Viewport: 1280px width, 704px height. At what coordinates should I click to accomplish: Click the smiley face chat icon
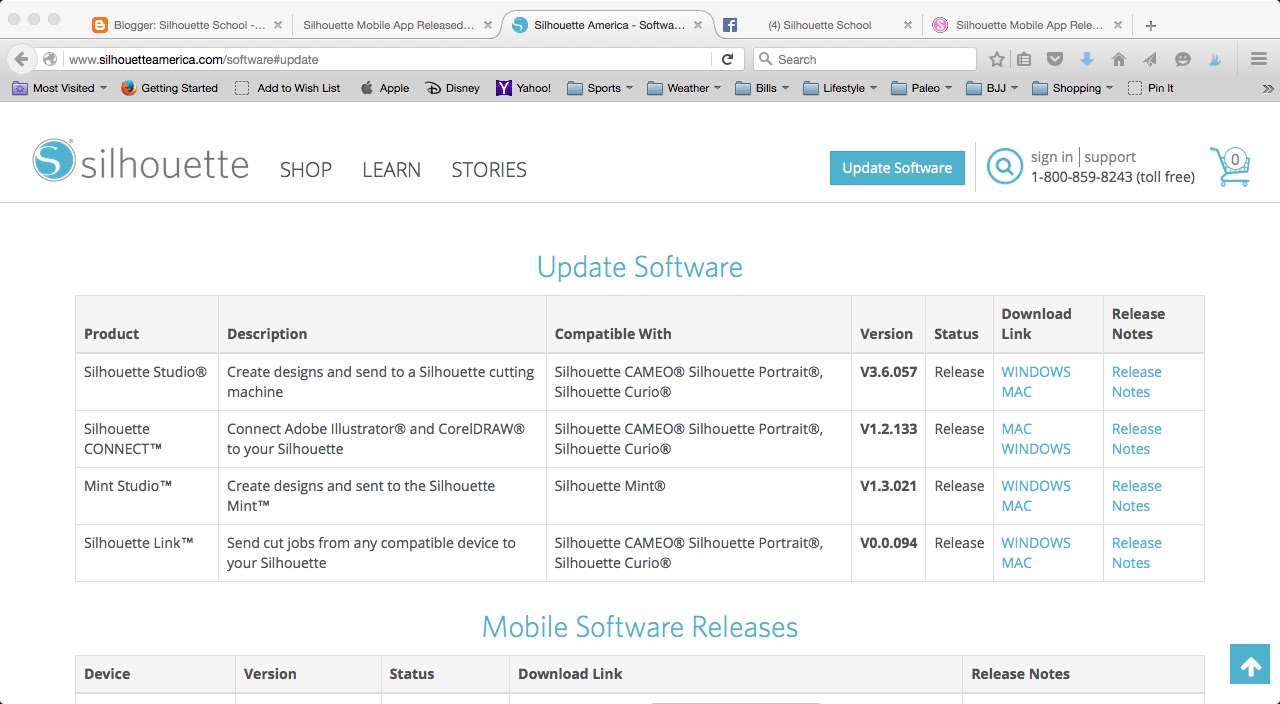pyautogui.click(x=1183, y=59)
